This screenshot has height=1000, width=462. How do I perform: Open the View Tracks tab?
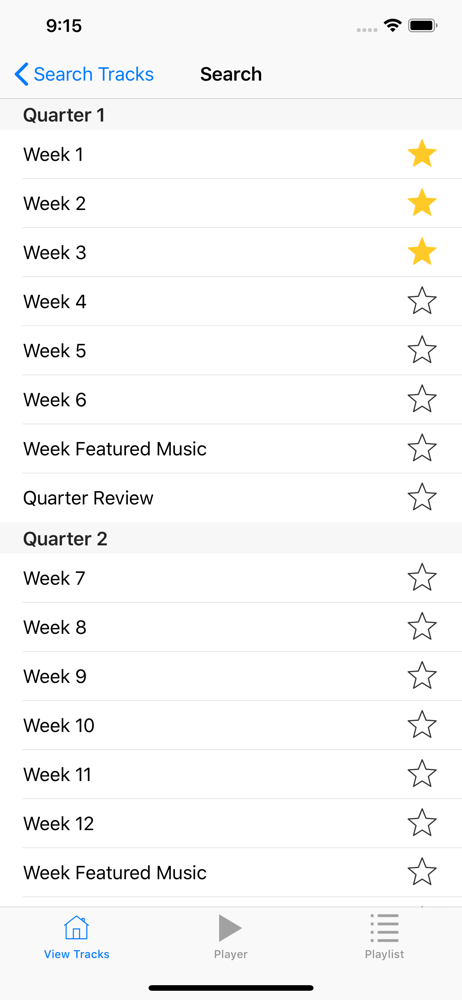[x=77, y=937]
